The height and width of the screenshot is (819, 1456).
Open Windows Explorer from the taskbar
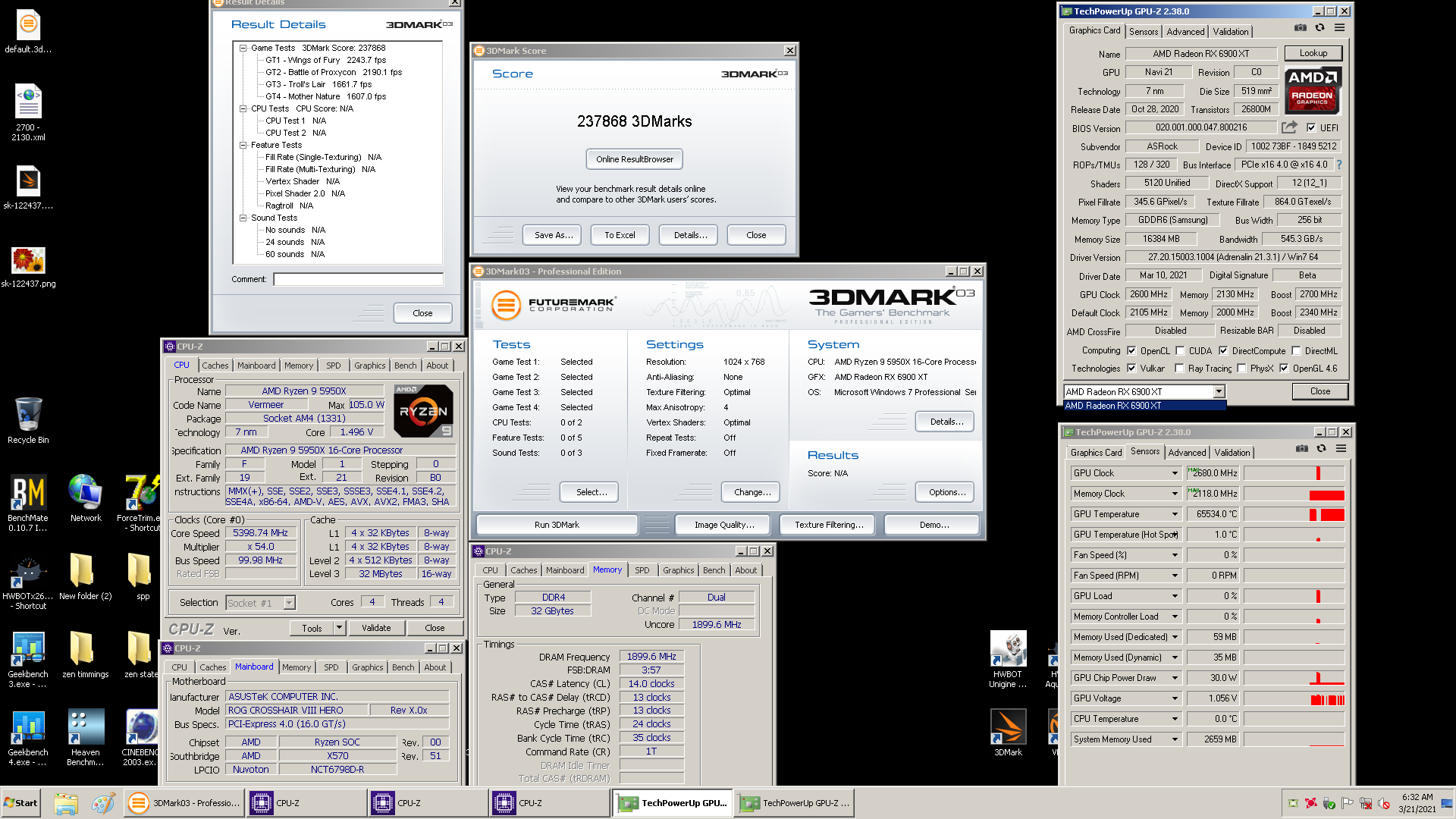coord(66,803)
